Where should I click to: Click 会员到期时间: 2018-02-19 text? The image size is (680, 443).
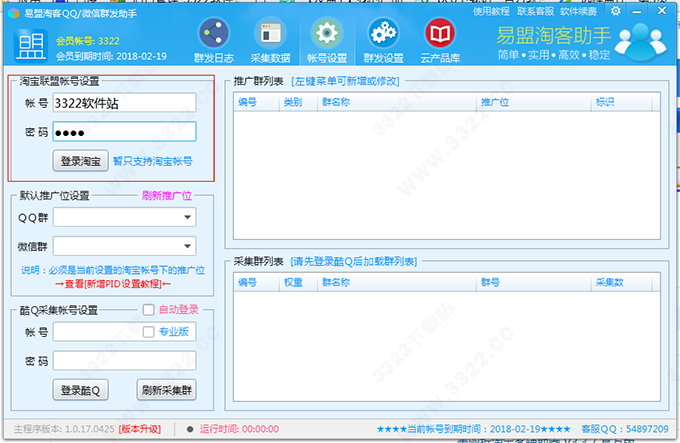[111, 56]
